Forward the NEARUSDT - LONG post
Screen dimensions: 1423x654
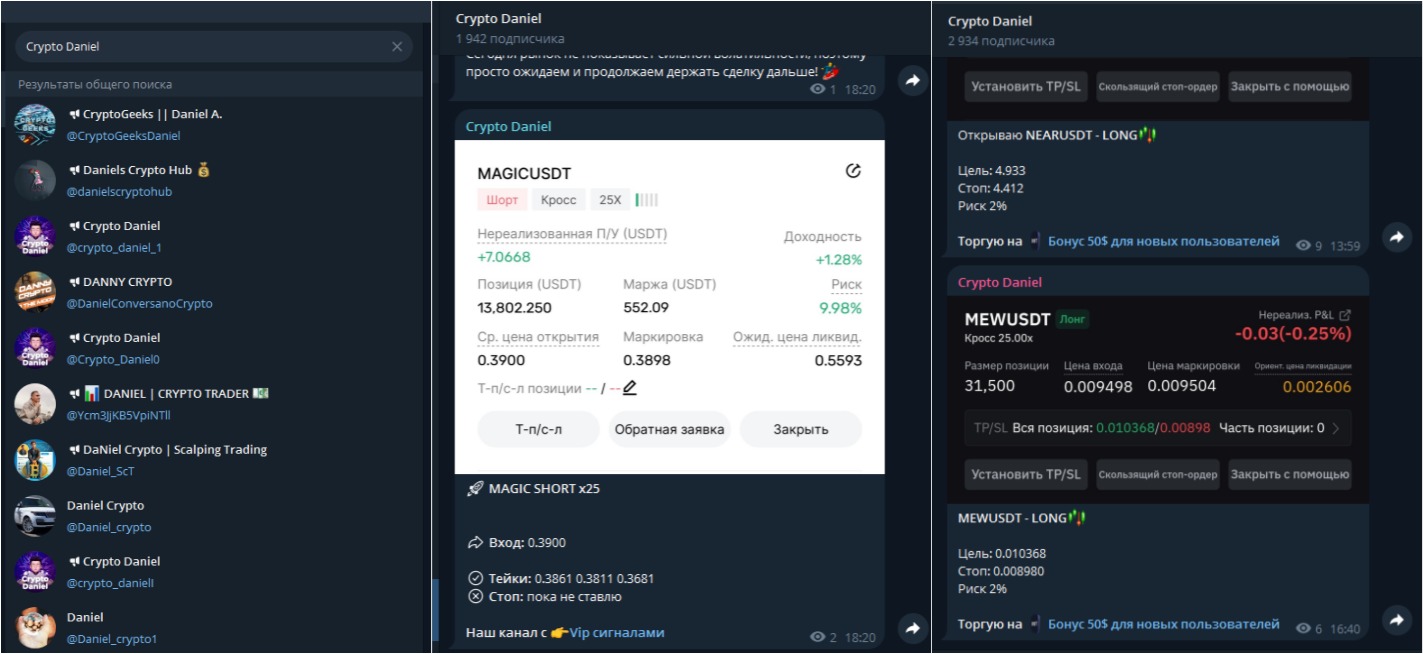click(x=1396, y=237)
